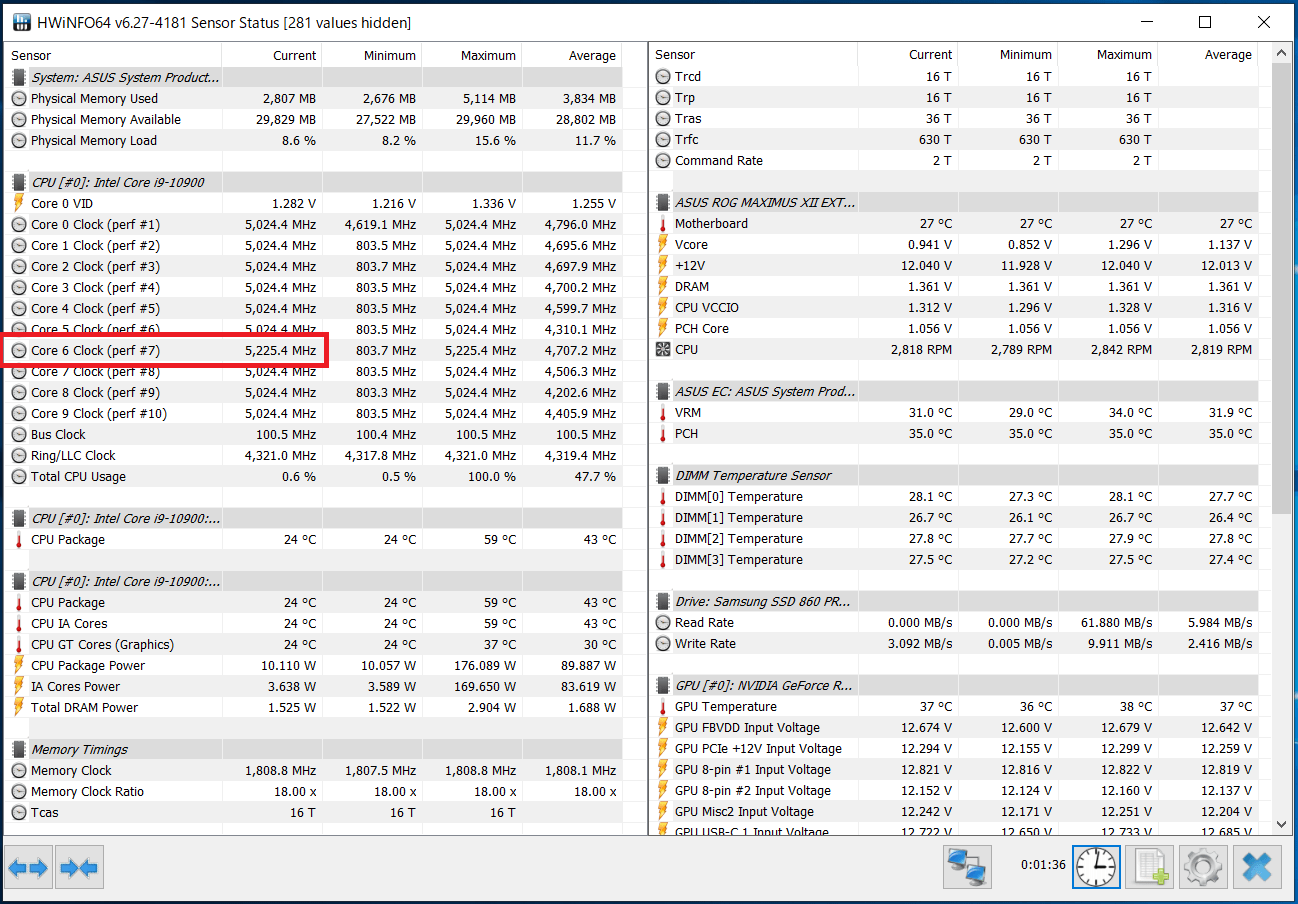Select the CPU VCCIO row
The height and width of the screenshot is (904, 1298).
tap(953, 307)
